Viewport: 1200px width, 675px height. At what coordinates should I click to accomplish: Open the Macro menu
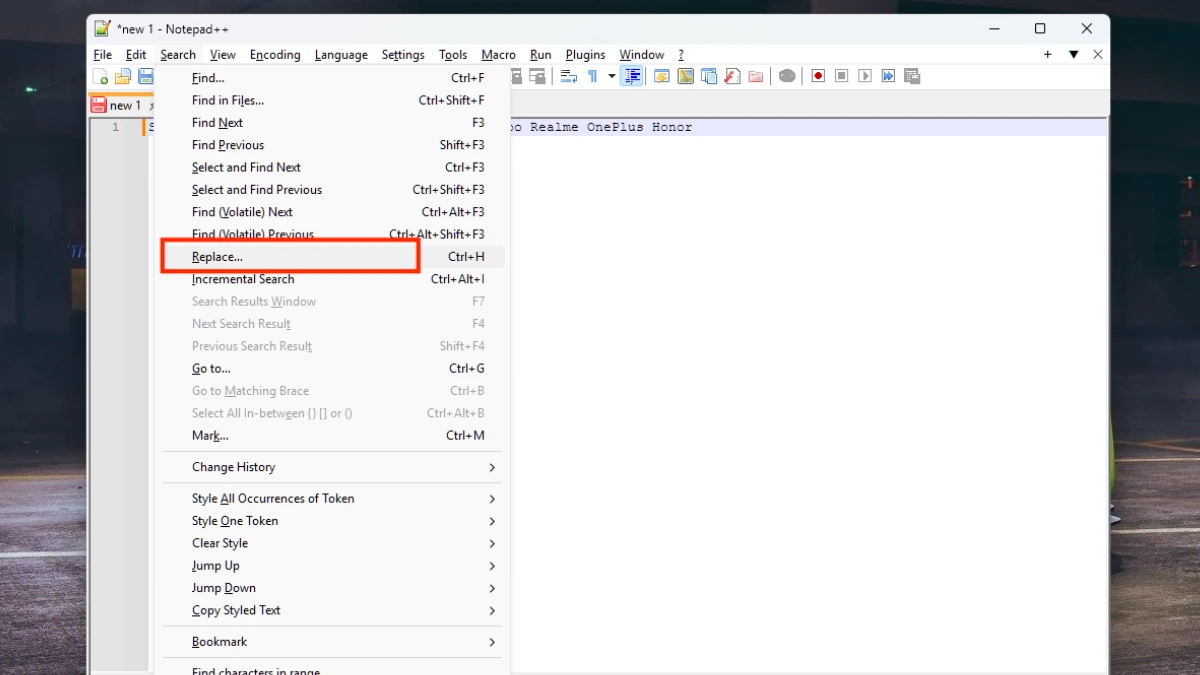tap(499, 55)
